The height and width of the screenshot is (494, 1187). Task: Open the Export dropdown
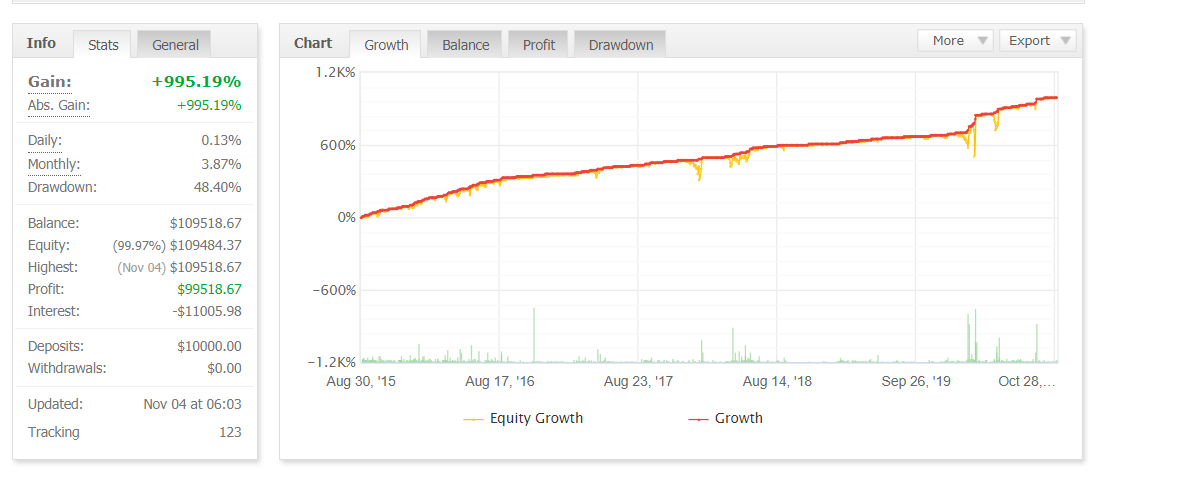pyautogui.click(x=1037, y=41)
